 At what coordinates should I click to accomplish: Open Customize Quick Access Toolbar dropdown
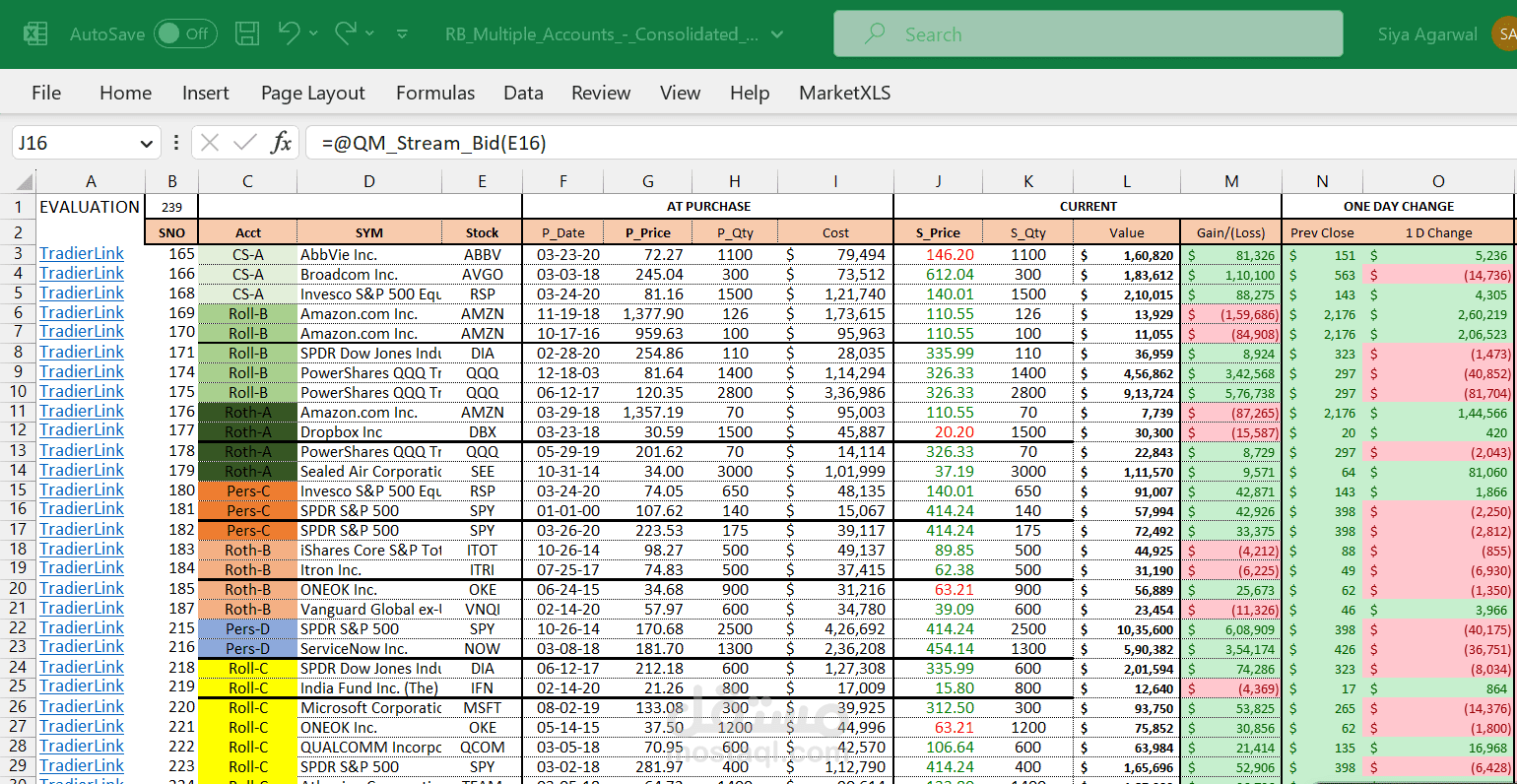click(401, 33)
